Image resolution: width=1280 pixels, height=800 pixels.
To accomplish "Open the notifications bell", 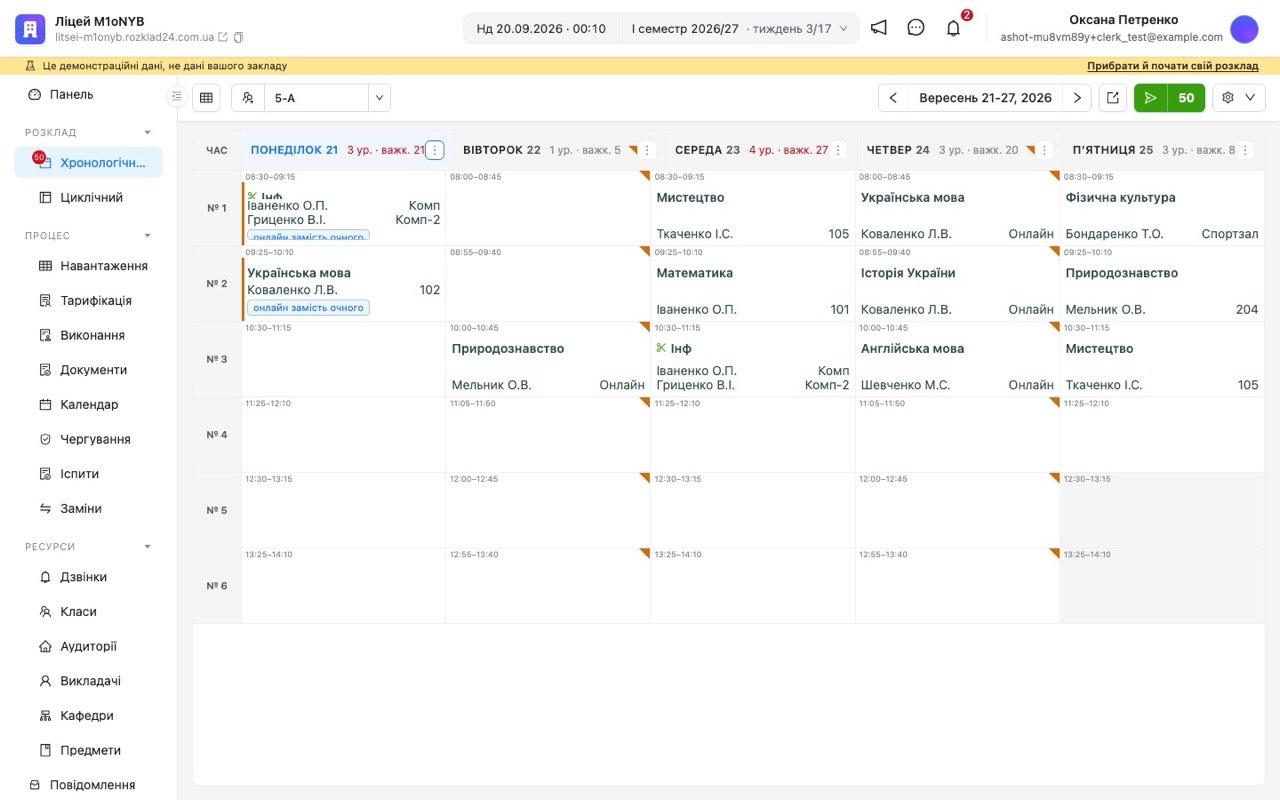I will (953, 28).
